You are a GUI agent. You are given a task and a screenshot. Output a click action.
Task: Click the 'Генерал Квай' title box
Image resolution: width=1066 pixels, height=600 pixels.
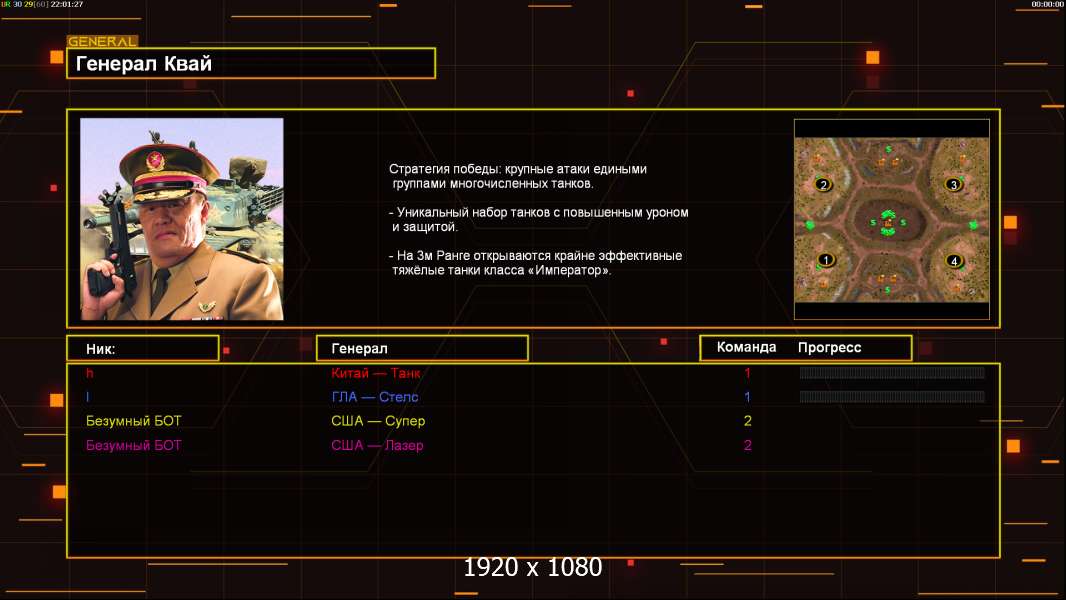pyautogui.click(x=251, y=63)
